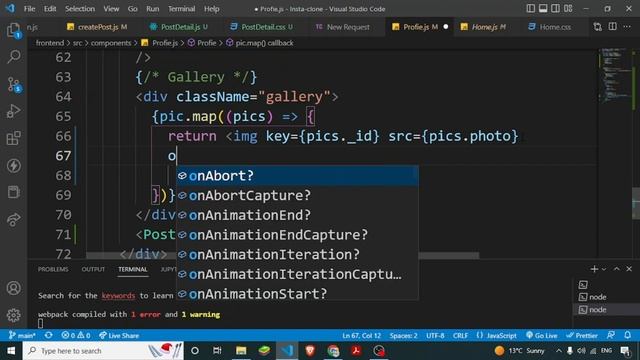Change indentation via Spaces: 2

pyautogui.click(x=403, y=336)
